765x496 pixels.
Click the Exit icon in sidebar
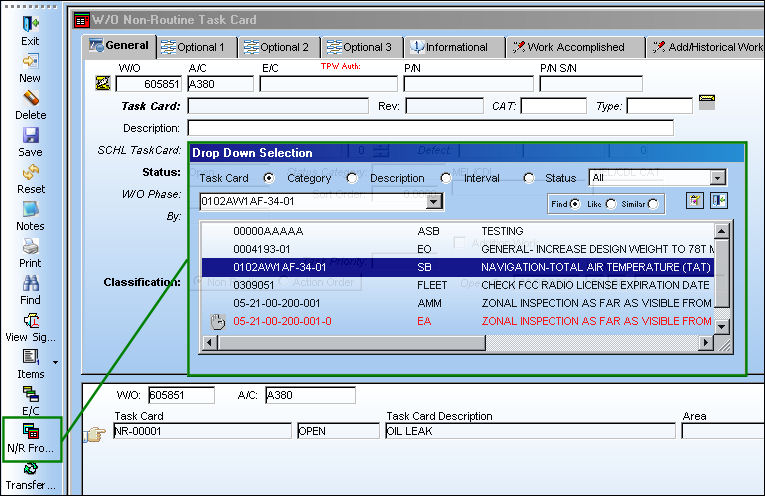point(30,24)
